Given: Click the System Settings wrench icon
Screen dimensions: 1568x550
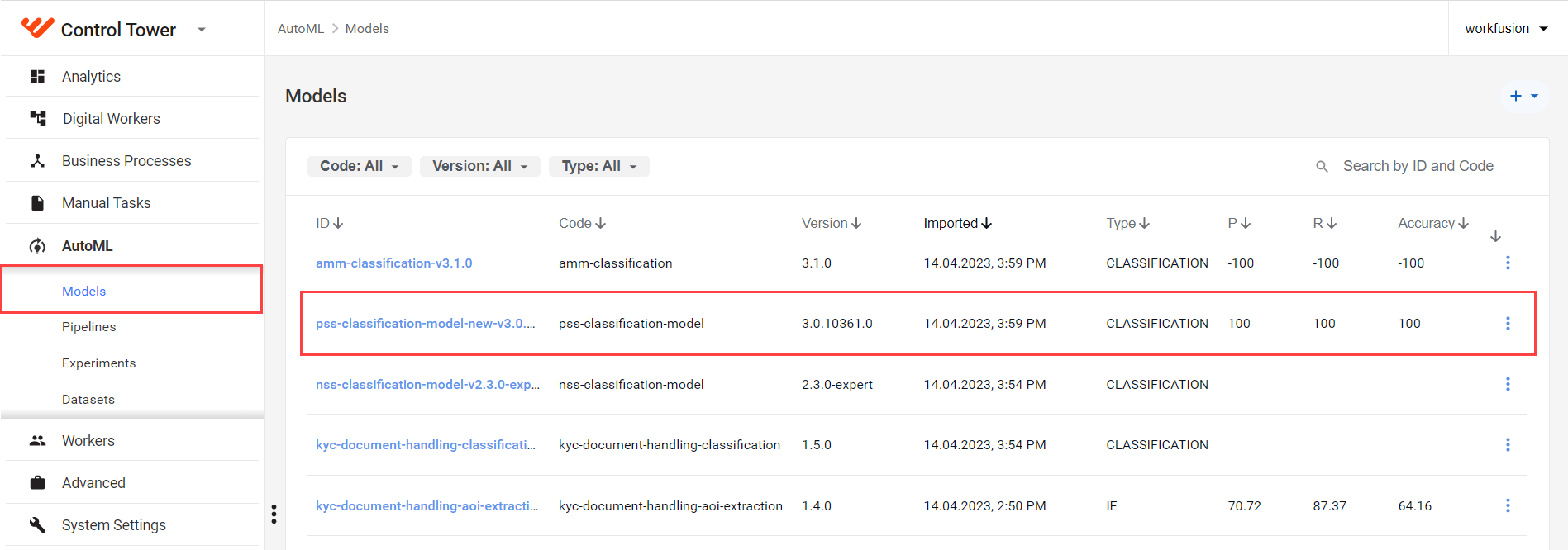Looking at the screenshot, I should pyautogui.click(x=37, y=525).
